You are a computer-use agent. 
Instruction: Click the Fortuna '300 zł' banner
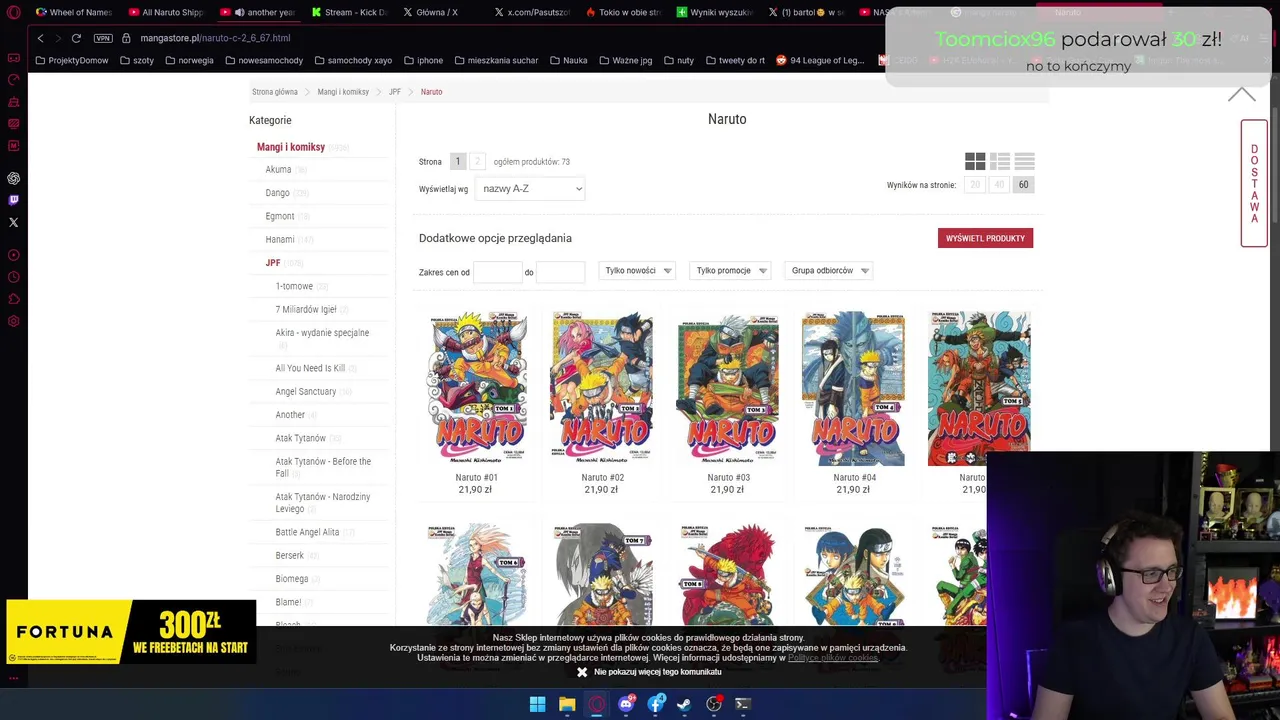130,632
